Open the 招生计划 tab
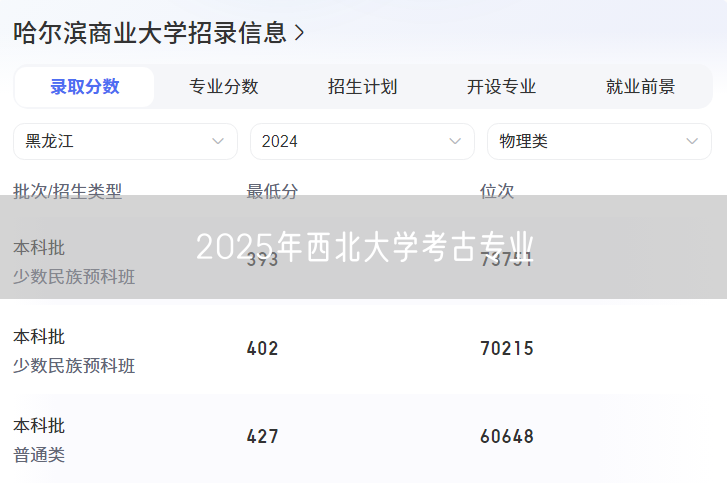Screen dimensions: 727x494 (362, 87)
